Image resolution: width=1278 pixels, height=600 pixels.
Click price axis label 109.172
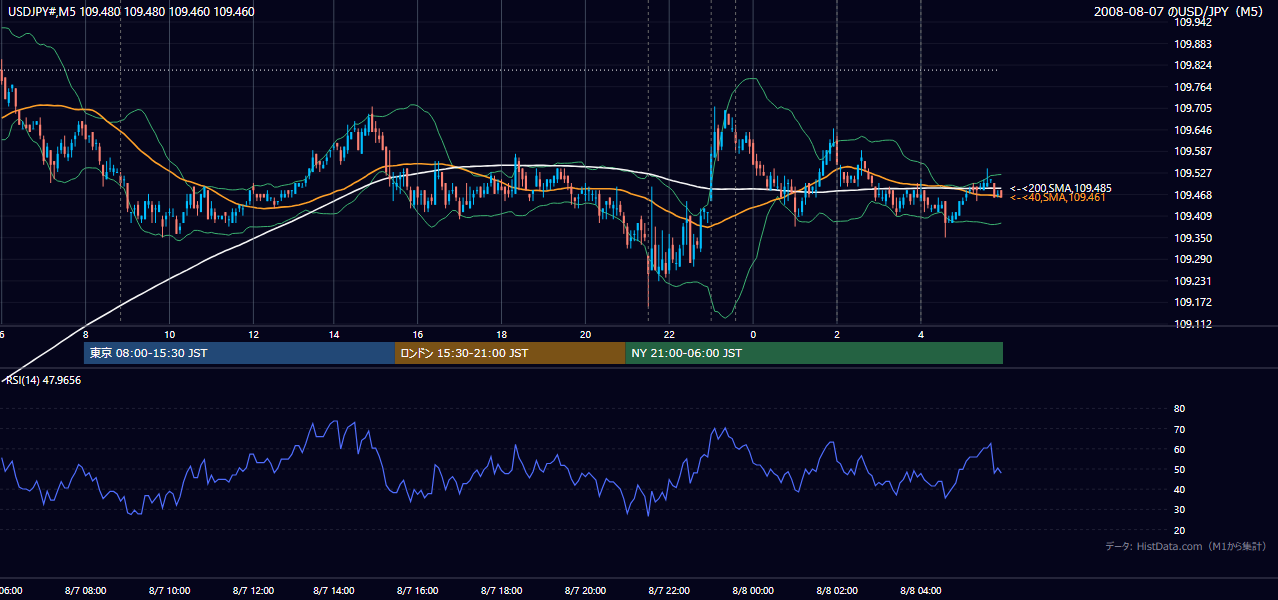[x=1194, y=302]
